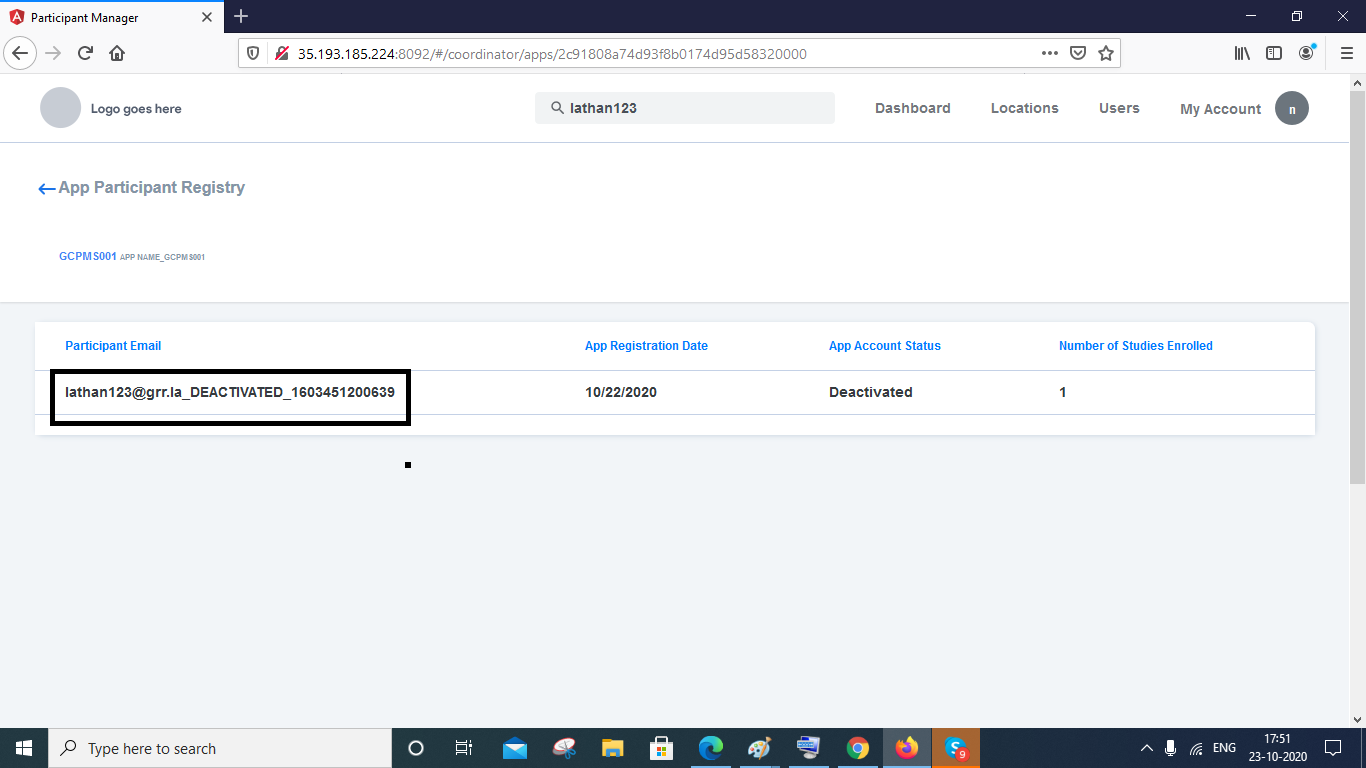
Task: Bookmark the page with the star icon
Action: point(1106,53)
